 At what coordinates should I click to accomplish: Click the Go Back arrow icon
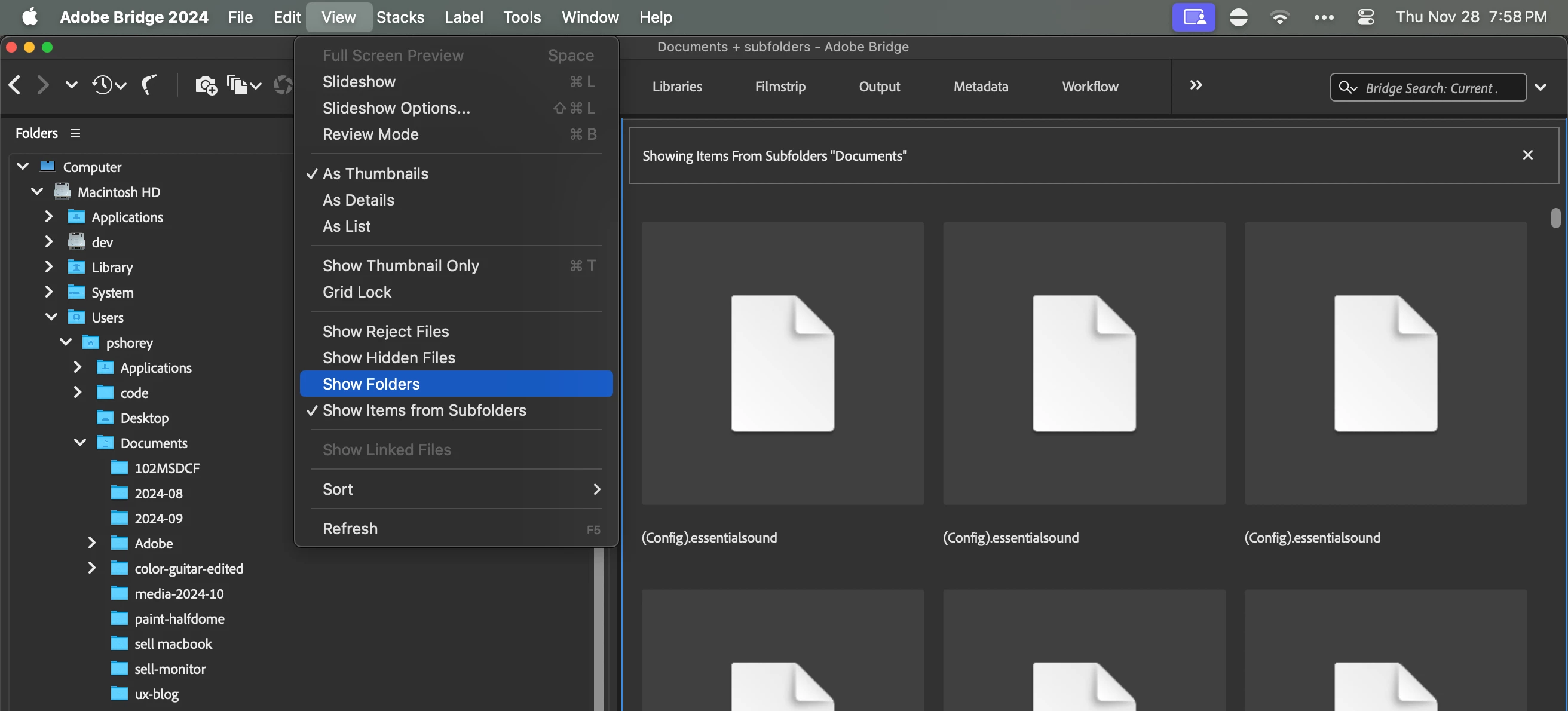(x=15, y=85)
